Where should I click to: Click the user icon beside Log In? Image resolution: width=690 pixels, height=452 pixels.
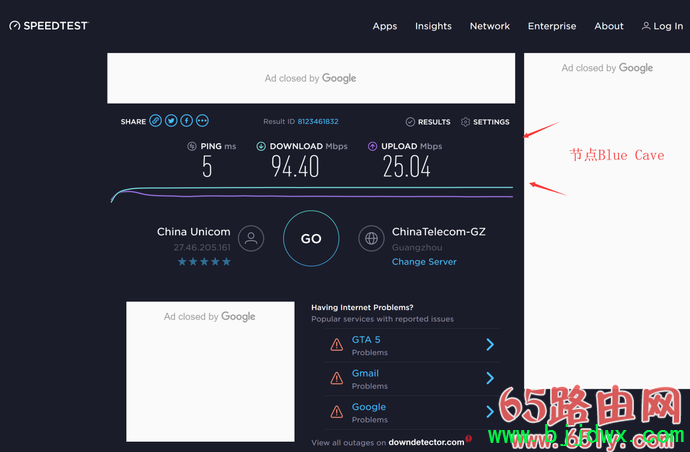[646, 26]
